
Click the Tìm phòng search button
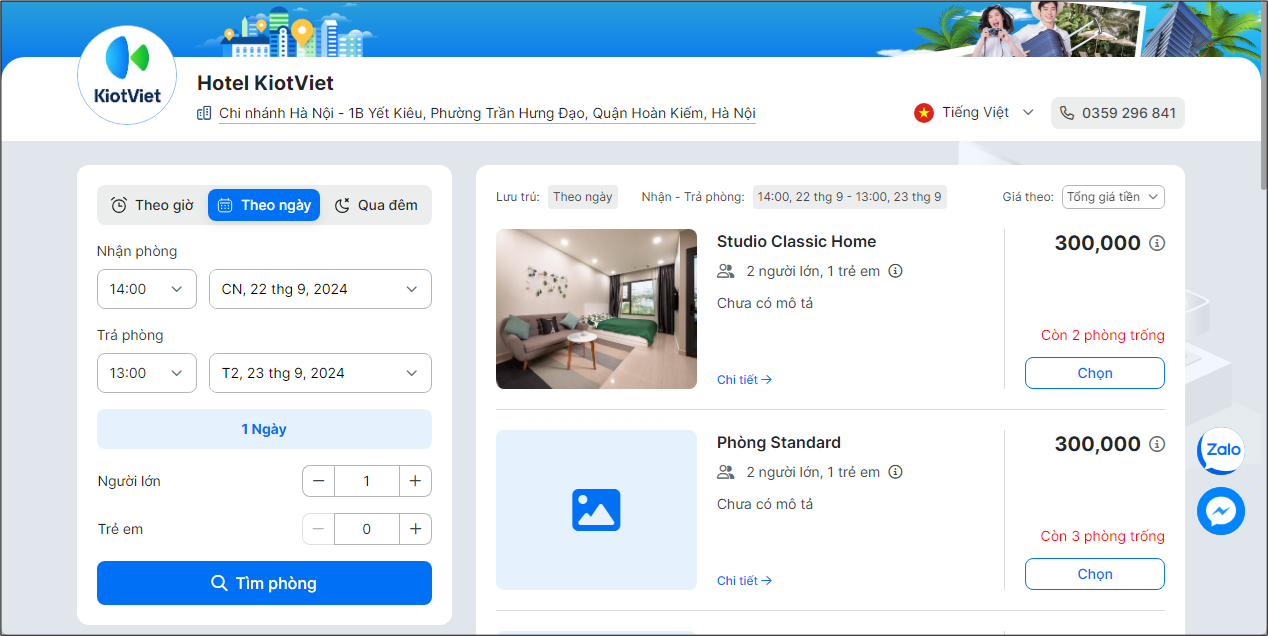pyautogui.click(x=264, y=583)
